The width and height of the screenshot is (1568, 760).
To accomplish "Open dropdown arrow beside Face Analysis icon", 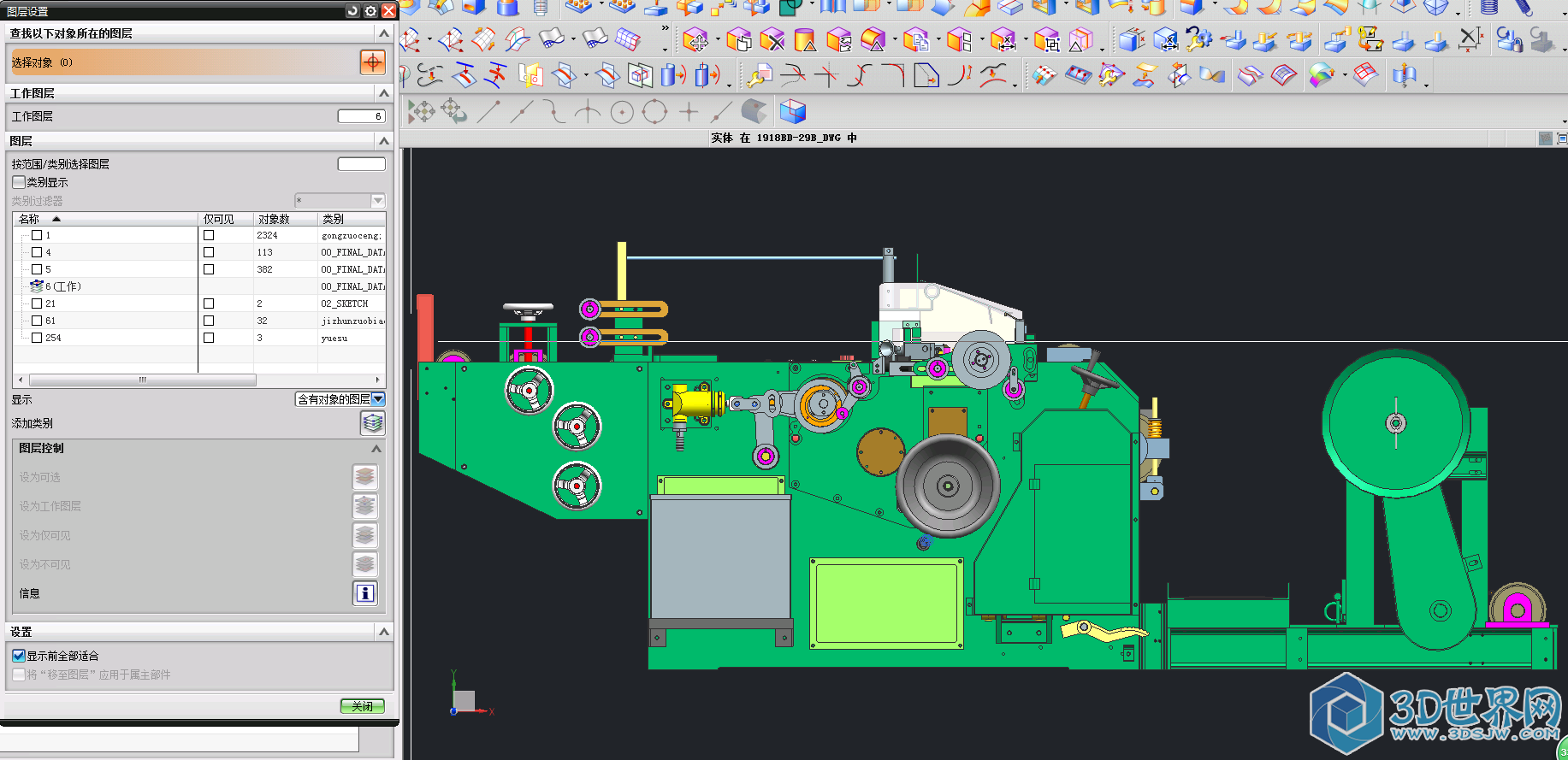I will 1345,76.
